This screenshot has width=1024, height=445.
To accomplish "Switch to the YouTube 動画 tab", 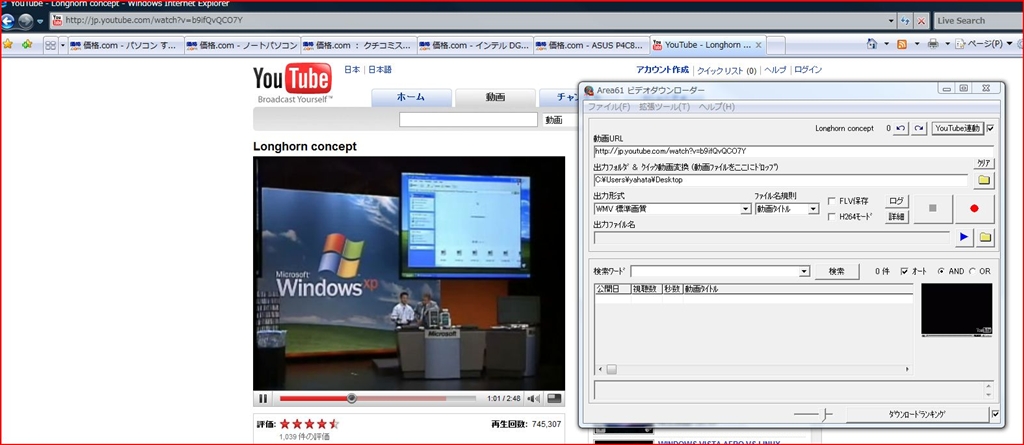I will coord(495,97).
